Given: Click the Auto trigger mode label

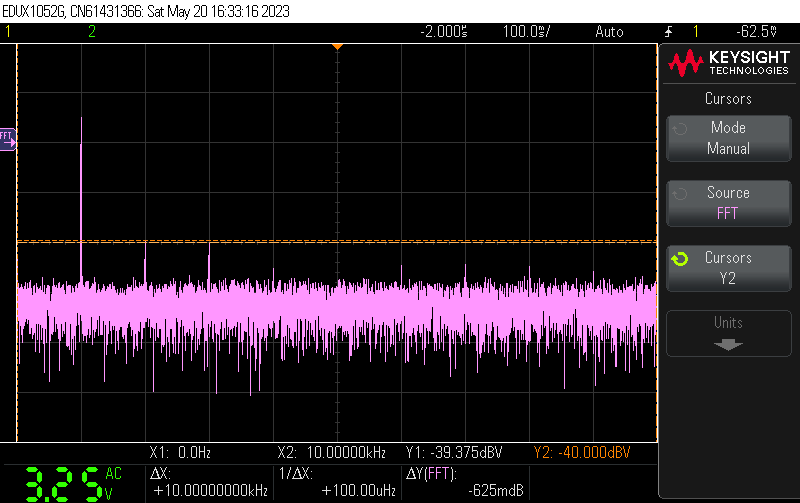Looking at the screenshot, I should click(x=609, y=32).
